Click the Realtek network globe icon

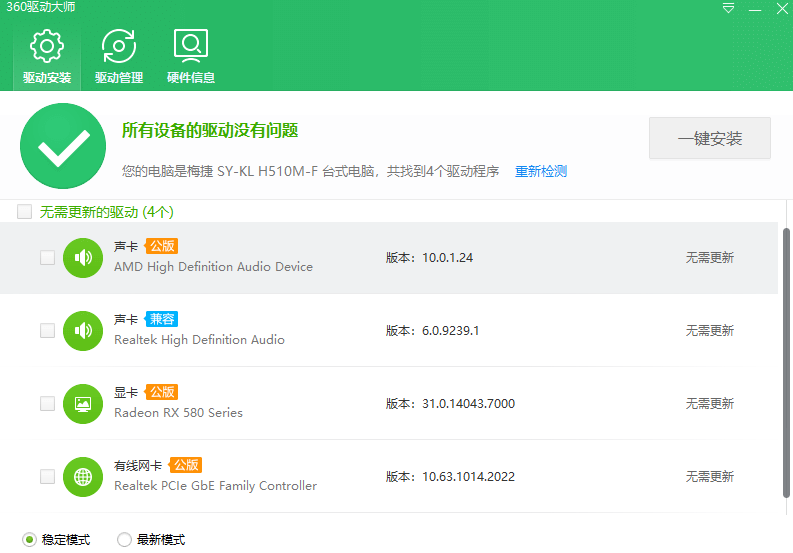pyautogui.click(x=83, y=476)
